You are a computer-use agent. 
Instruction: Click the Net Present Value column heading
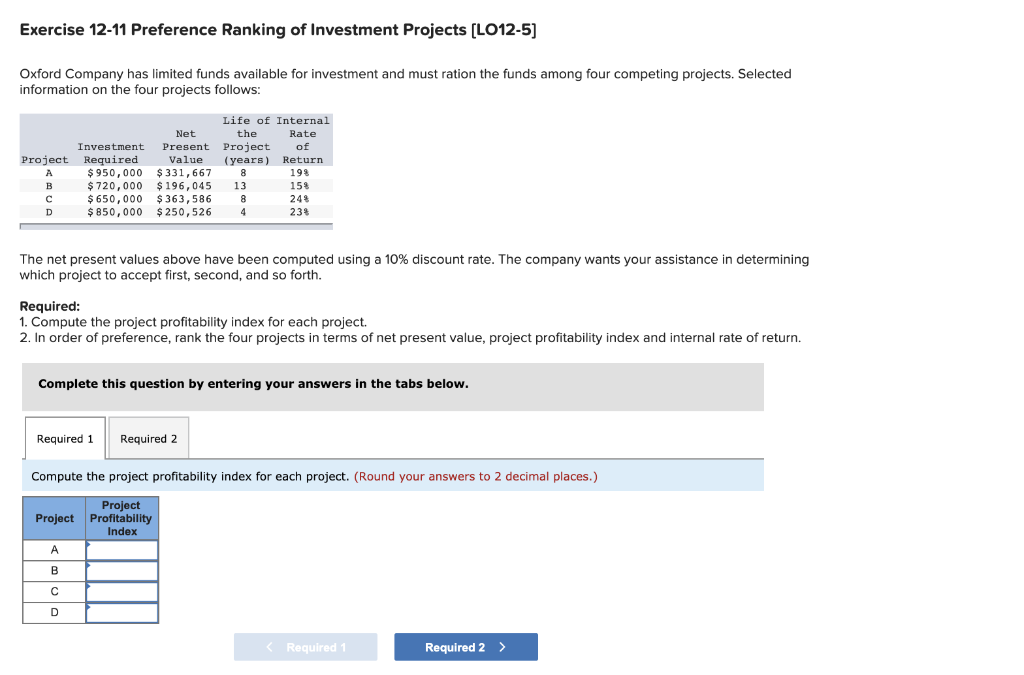(186, 145)
